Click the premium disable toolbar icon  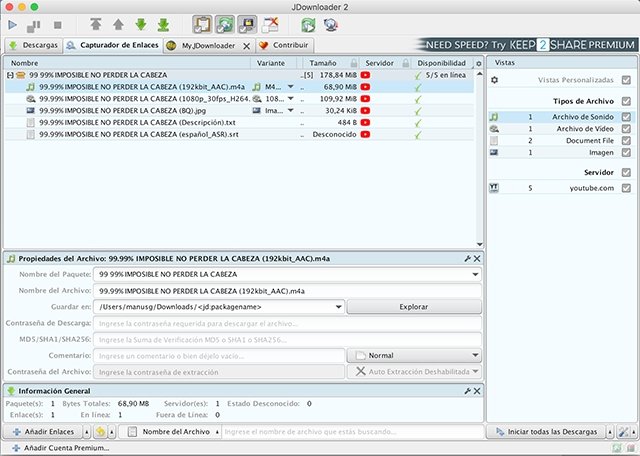(x=270, y=24)
